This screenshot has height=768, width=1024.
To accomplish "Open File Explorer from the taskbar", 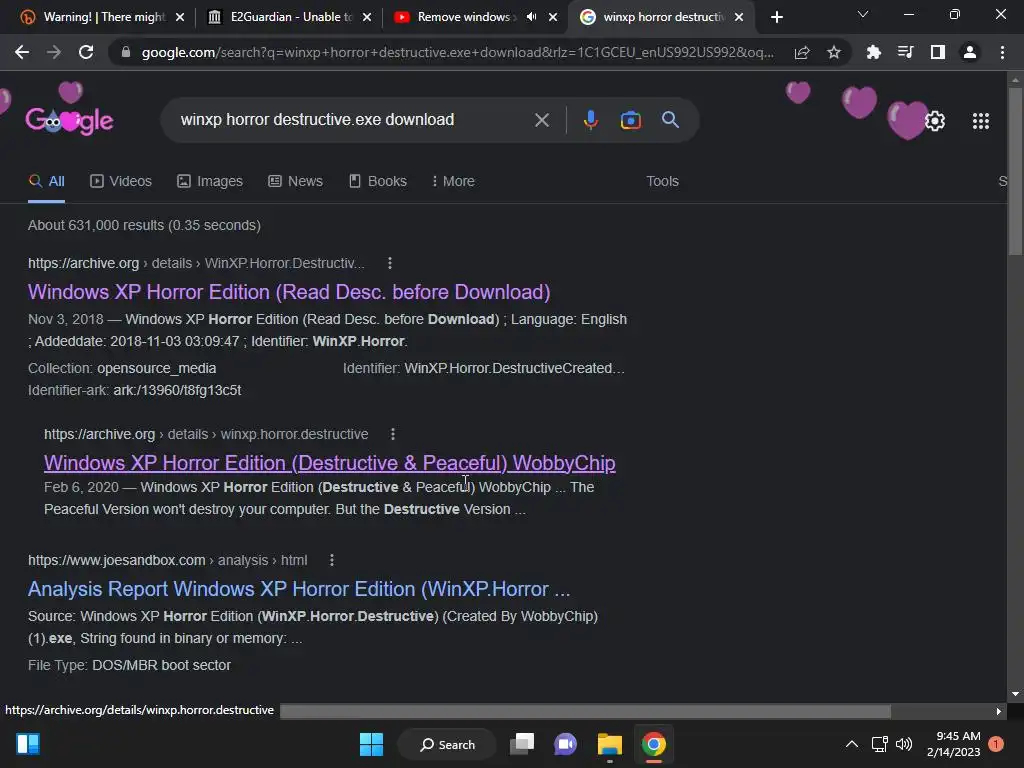I will [609, 744].
